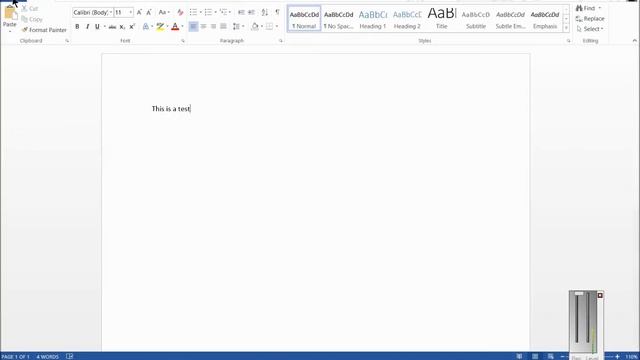Justify the text
The width and height of the screenshot is (640, 360).
coord(223,27)
